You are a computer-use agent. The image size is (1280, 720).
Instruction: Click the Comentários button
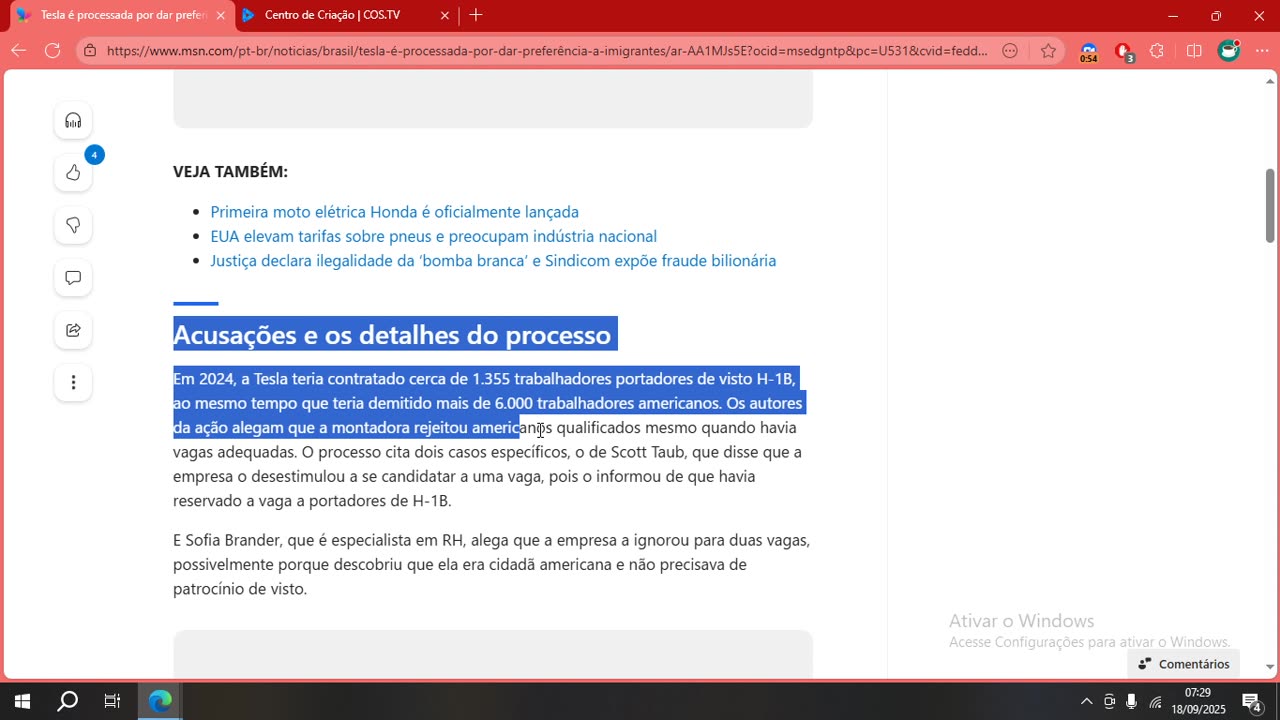(x=1183, y=664)
